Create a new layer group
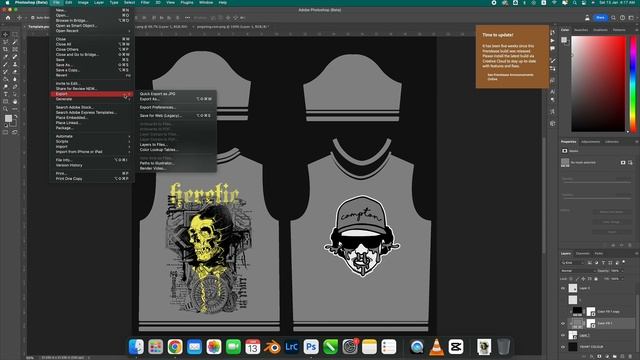This screenshot has width=640, height=360. (615, 356)
